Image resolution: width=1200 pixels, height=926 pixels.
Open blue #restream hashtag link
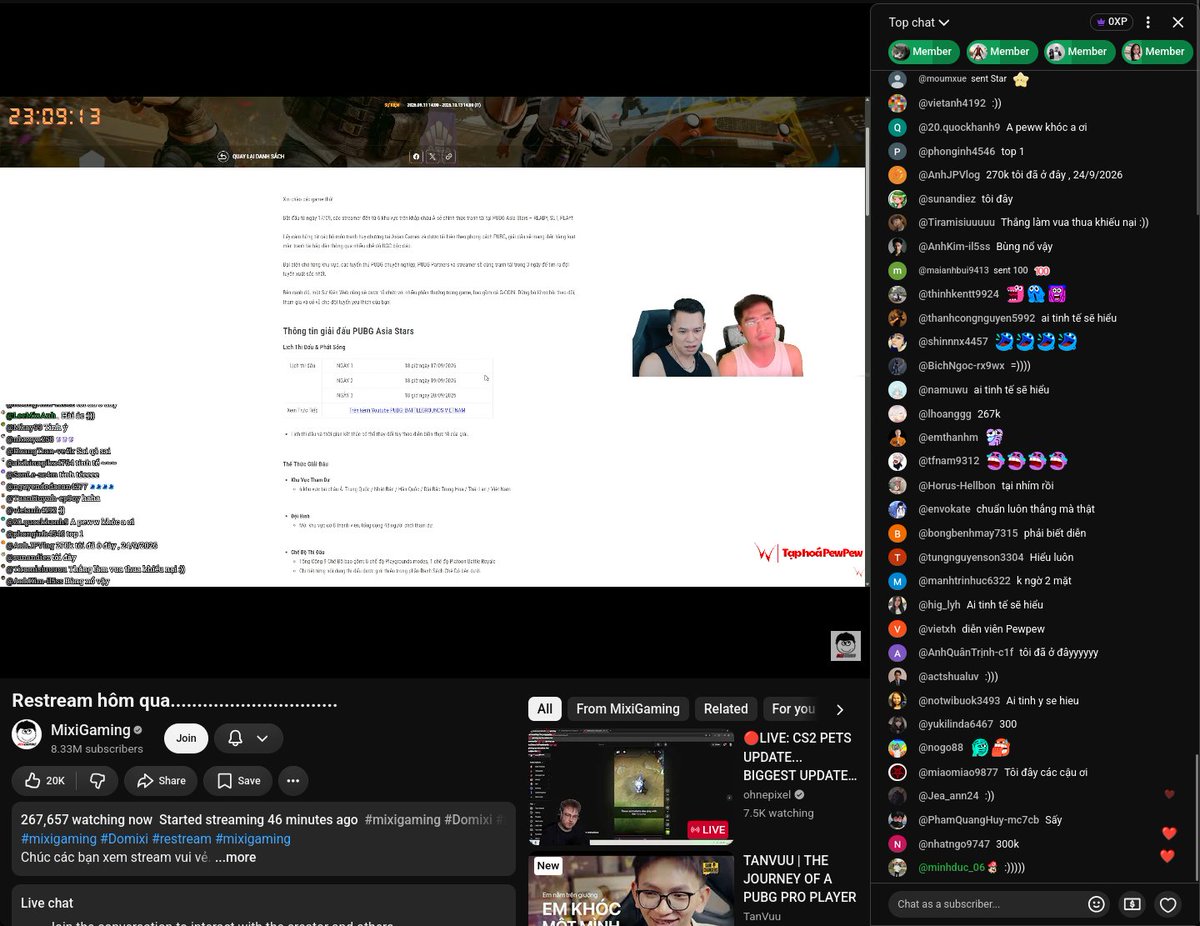[x=181, y=839]
